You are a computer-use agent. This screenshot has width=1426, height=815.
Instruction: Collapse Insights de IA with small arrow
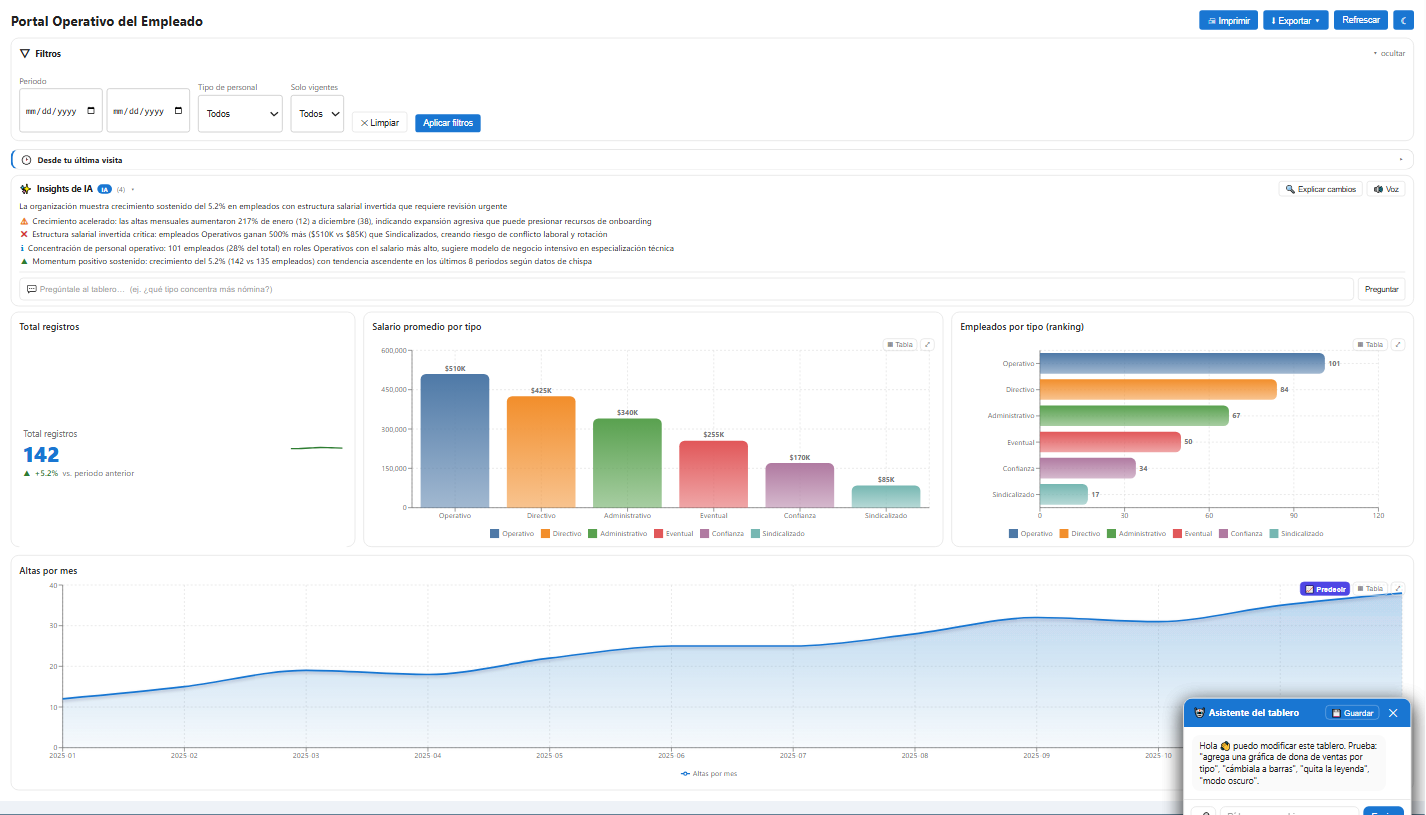point(132,189)
